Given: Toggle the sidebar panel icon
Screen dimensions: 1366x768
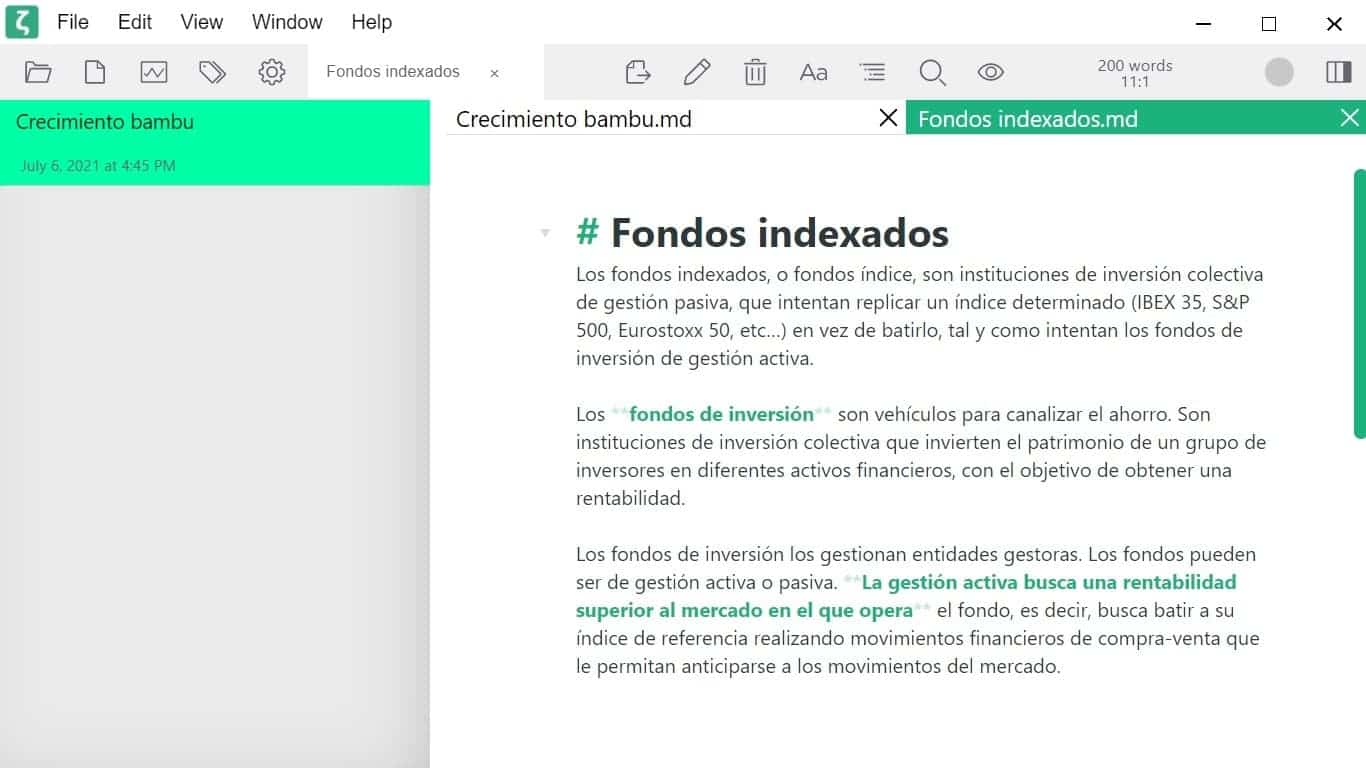Looking at the screenshot, I should [1338, 72].
